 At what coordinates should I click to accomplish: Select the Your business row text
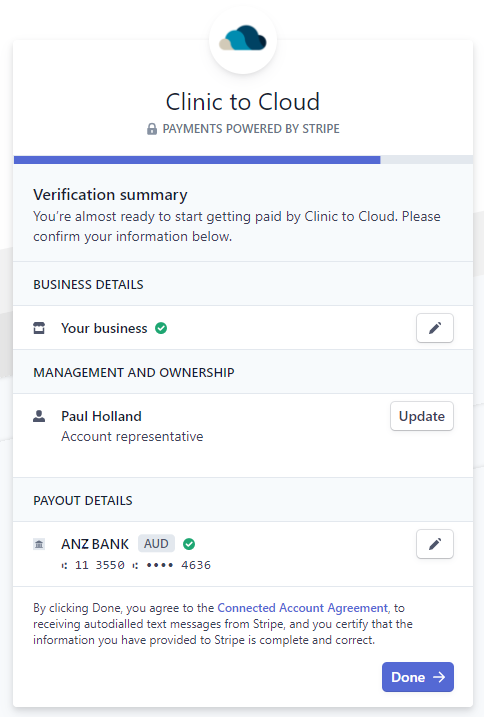tap(104, 328)
